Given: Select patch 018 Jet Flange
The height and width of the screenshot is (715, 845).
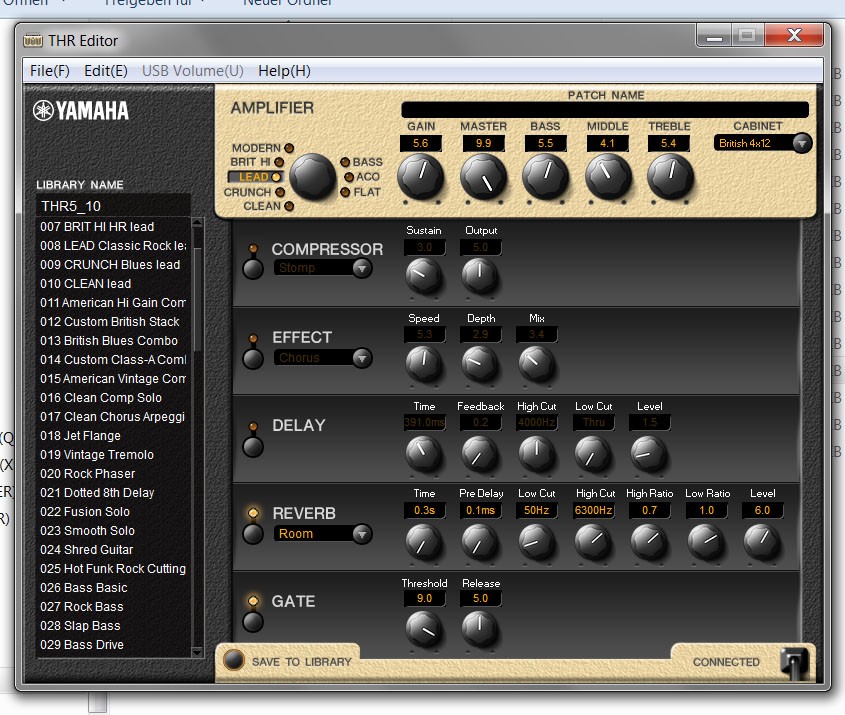Looking at the screenshot, I should pyautogui.click(x=113, y=435).
